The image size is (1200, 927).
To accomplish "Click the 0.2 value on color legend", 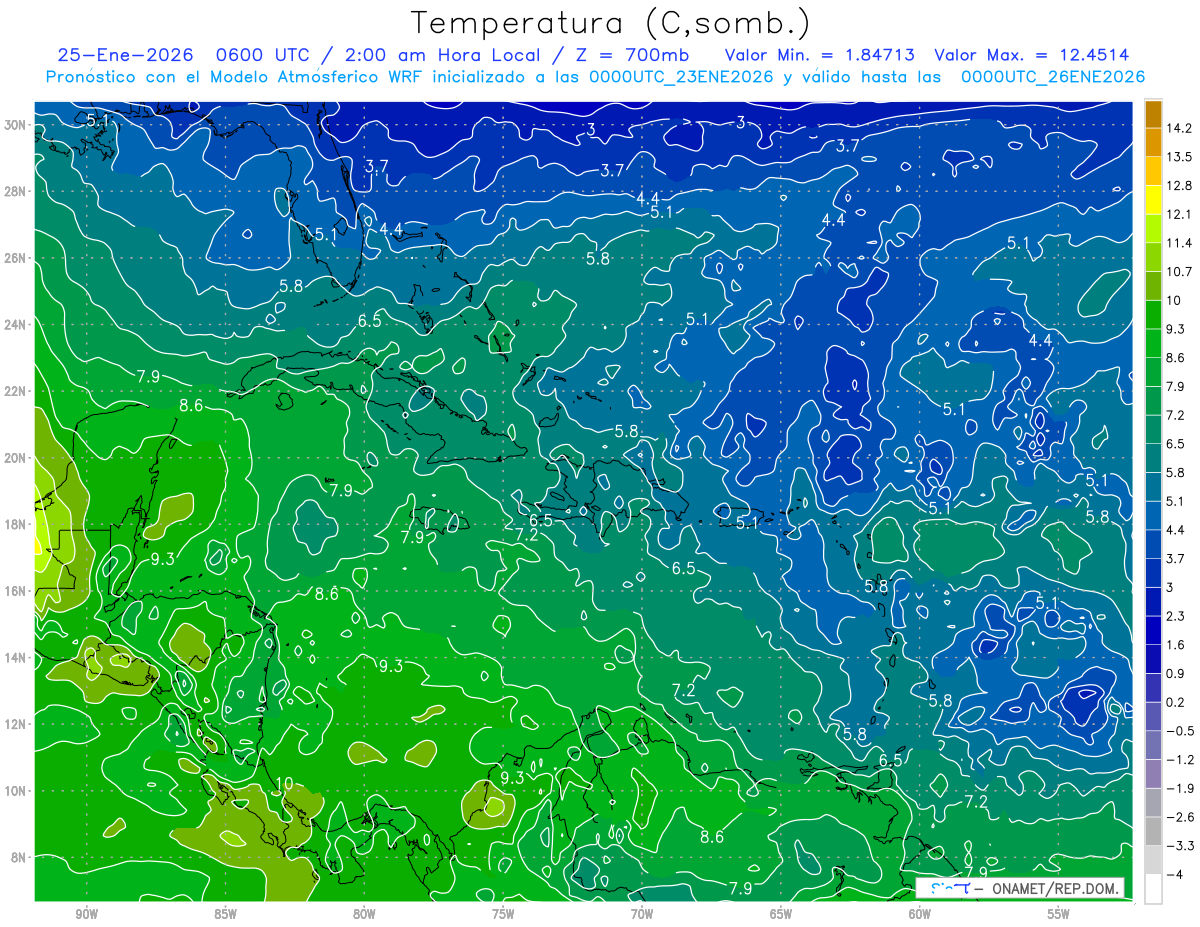I will tap(1176, 702).
